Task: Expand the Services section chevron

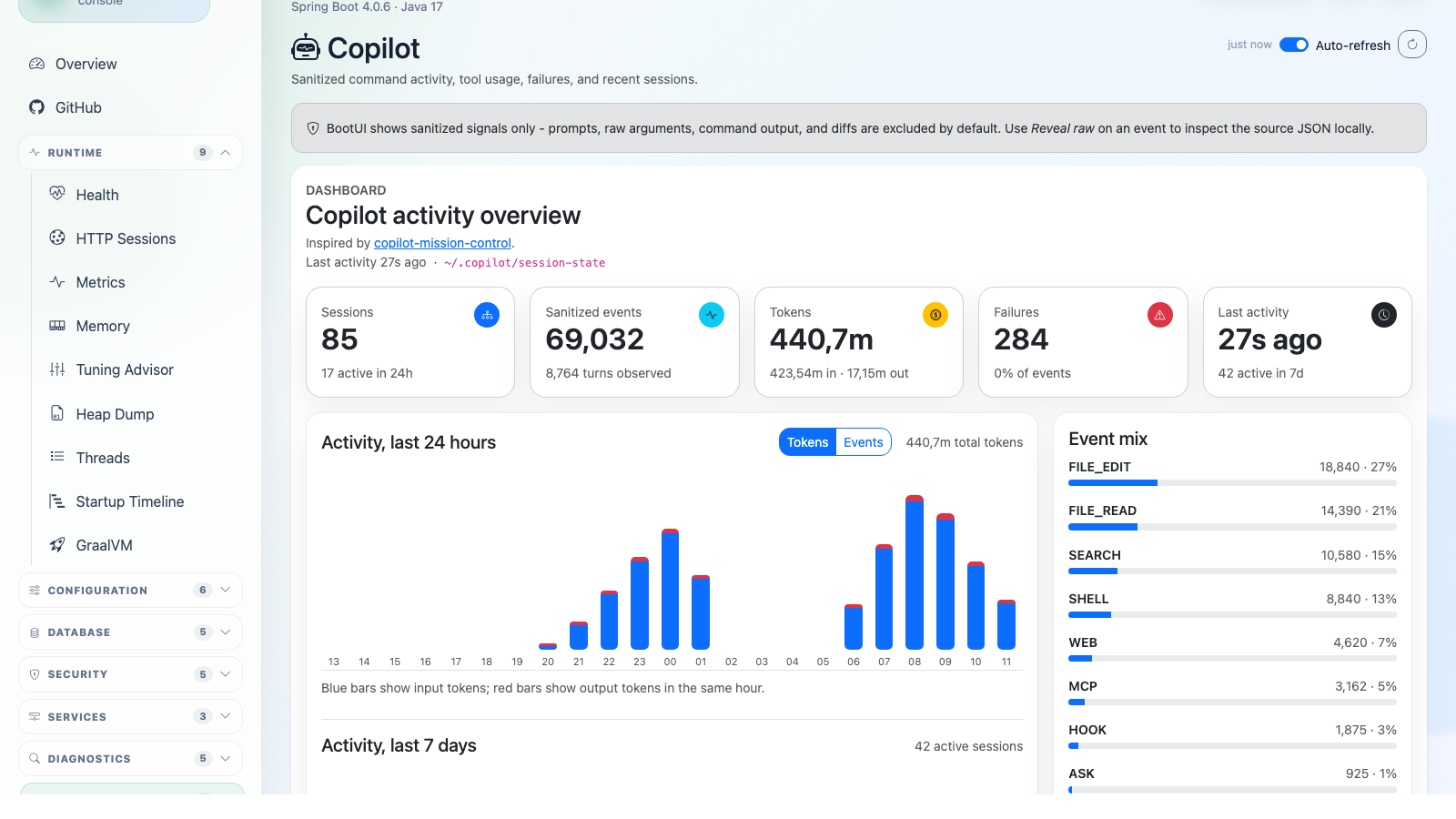Action: click(226, 716)
